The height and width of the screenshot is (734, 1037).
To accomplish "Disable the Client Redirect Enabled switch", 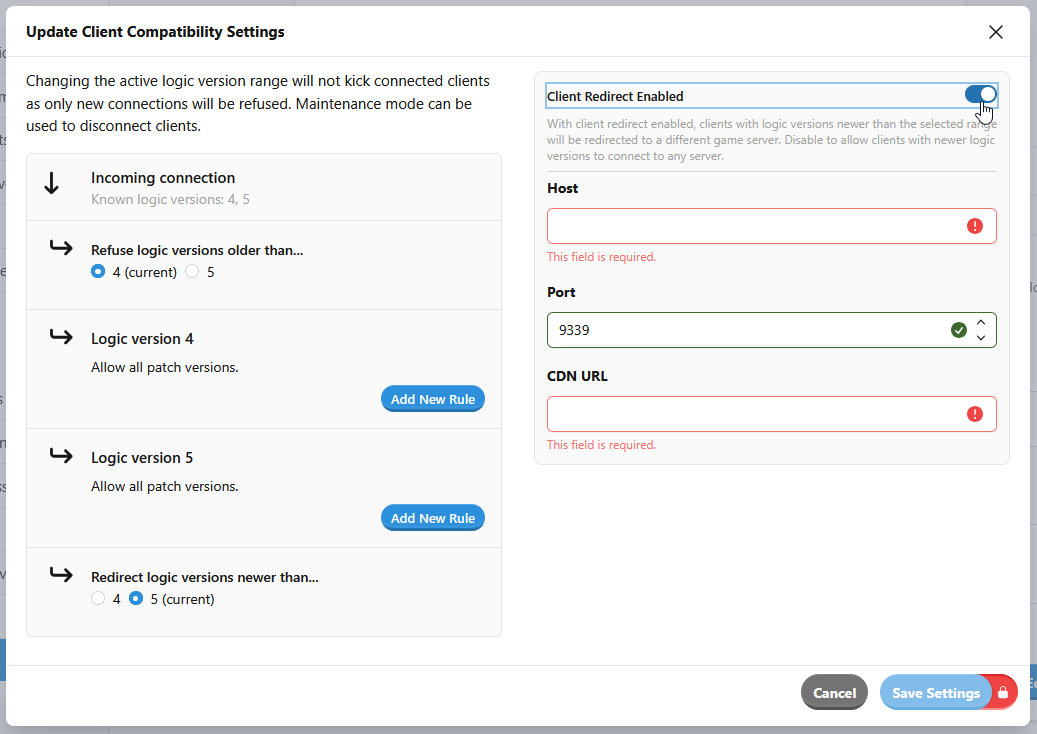I will (980, 95).
